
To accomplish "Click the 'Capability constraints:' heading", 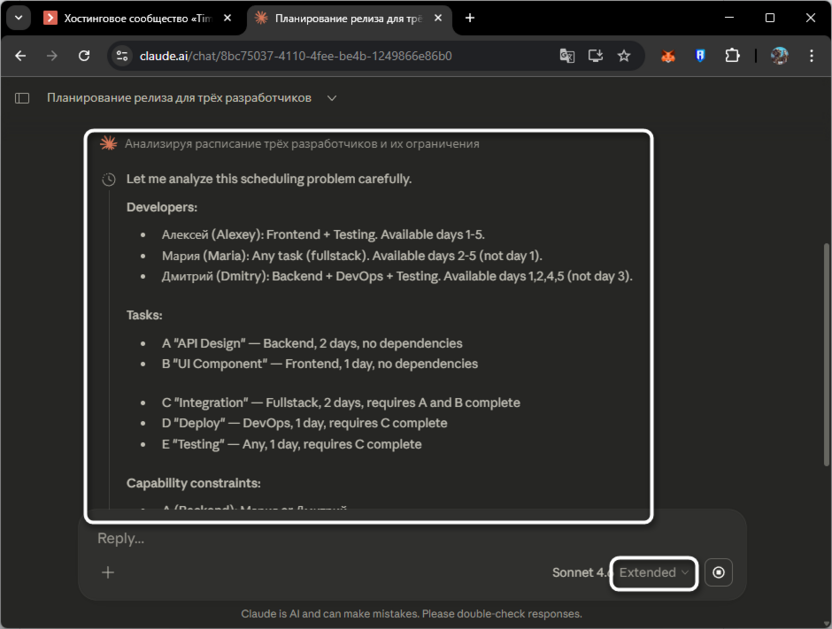I will [194, 484].
